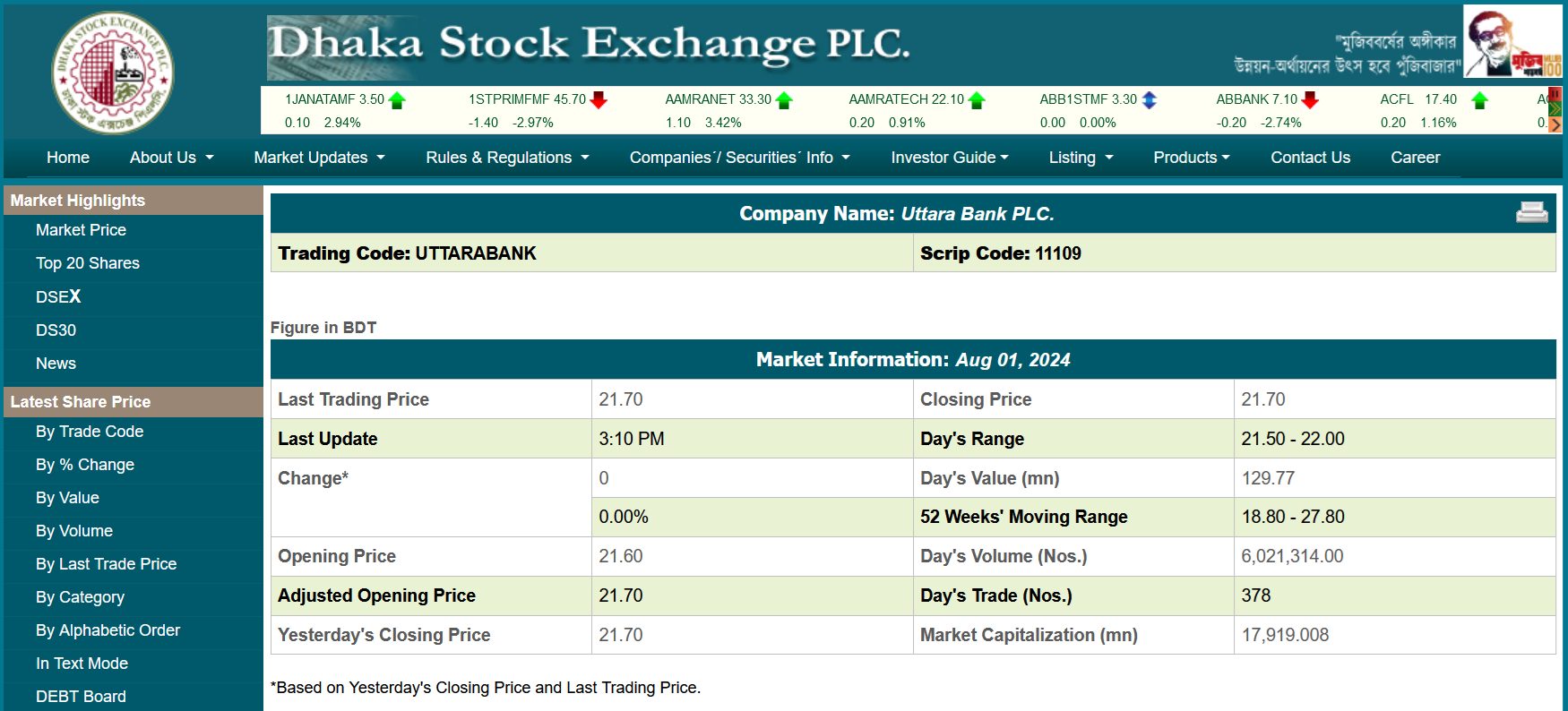This screenshot has width=1568, height=711.
Task: Open Market Price in sidebar
Action: (x=81, y=230)
